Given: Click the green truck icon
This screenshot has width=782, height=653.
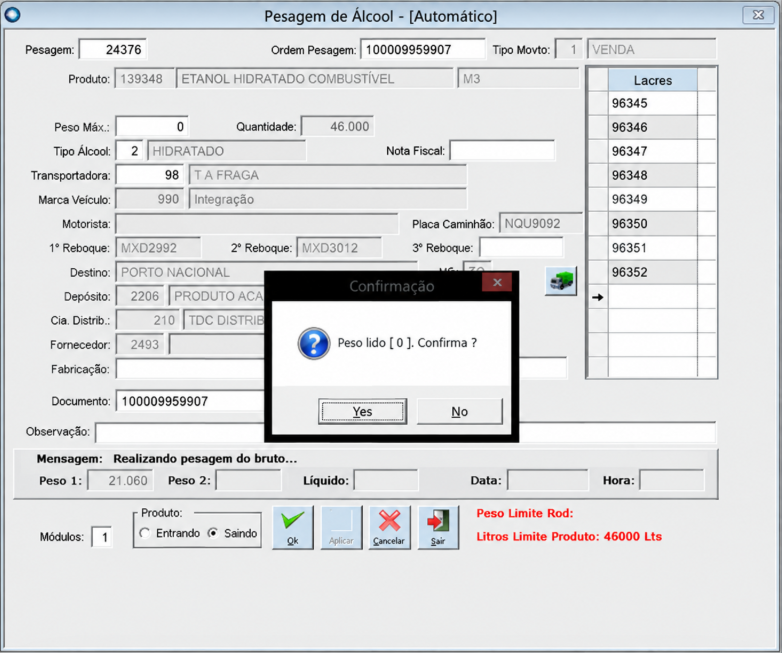Looking at the screenshot, I should 561,281.
